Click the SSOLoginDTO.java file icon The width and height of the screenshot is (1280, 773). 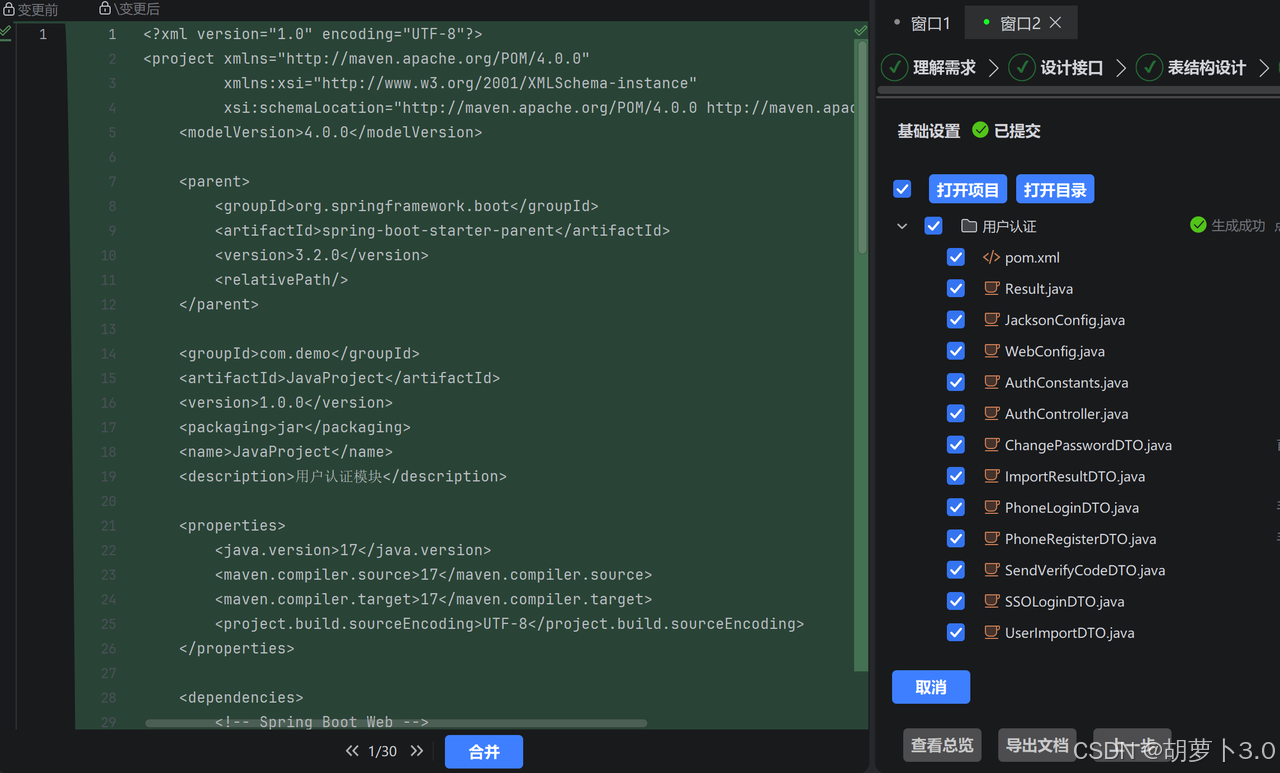pos(991,601)
